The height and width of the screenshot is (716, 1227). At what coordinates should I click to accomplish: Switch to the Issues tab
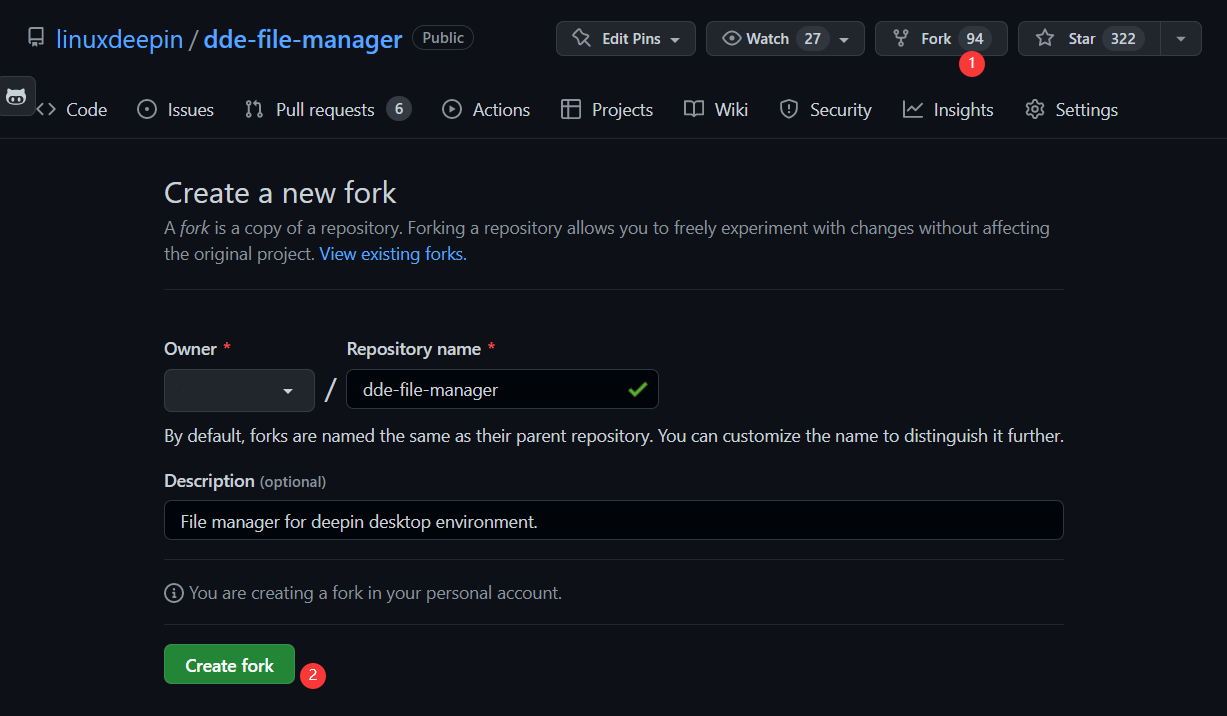click(x=175, y=110)
